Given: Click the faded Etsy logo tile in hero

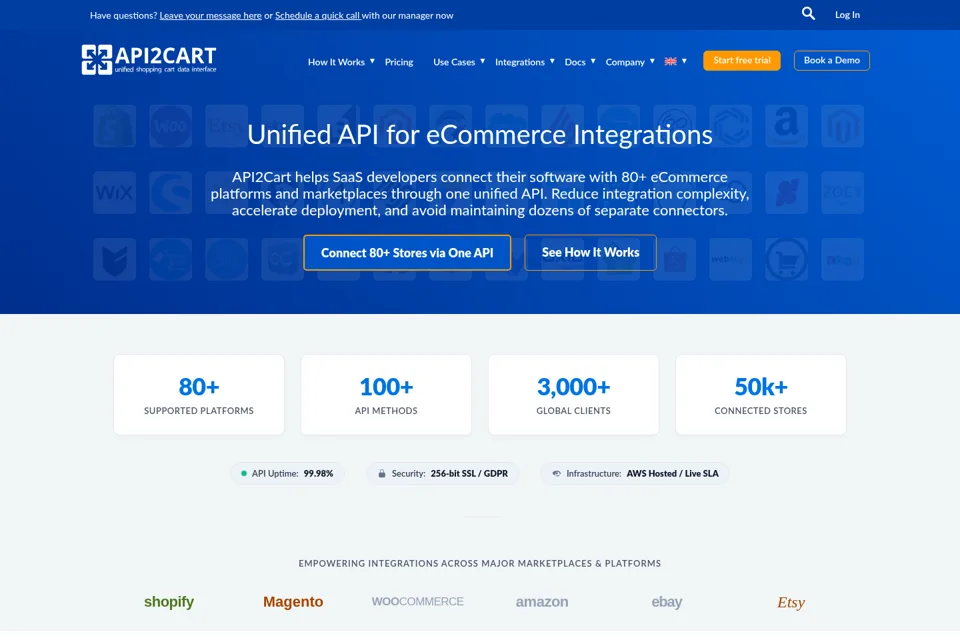Looking at the screenshot, I should tap(226, 126).
